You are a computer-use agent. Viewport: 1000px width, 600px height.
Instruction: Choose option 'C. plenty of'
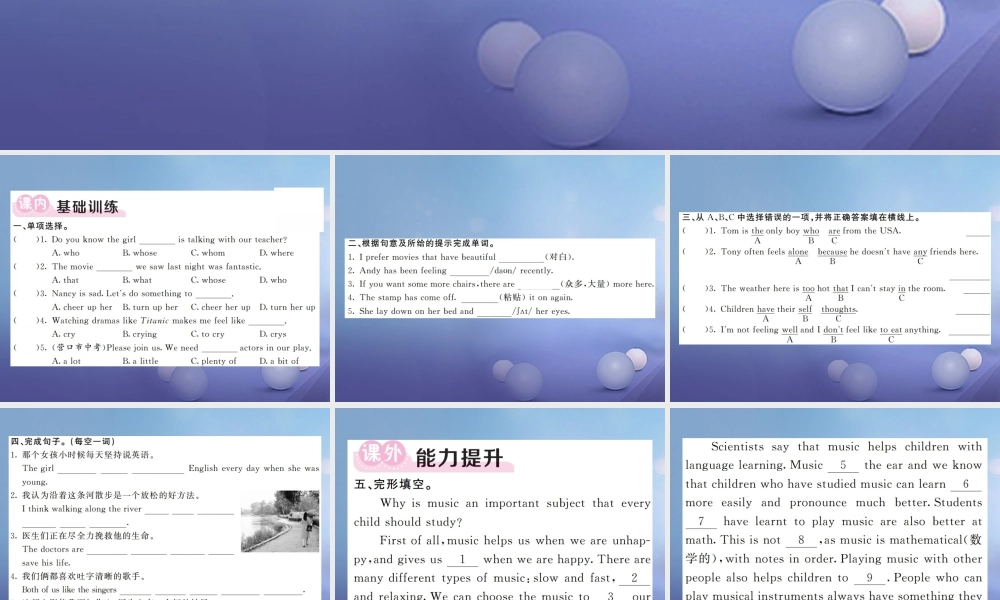pyautogui.click(x=214, y=361)
